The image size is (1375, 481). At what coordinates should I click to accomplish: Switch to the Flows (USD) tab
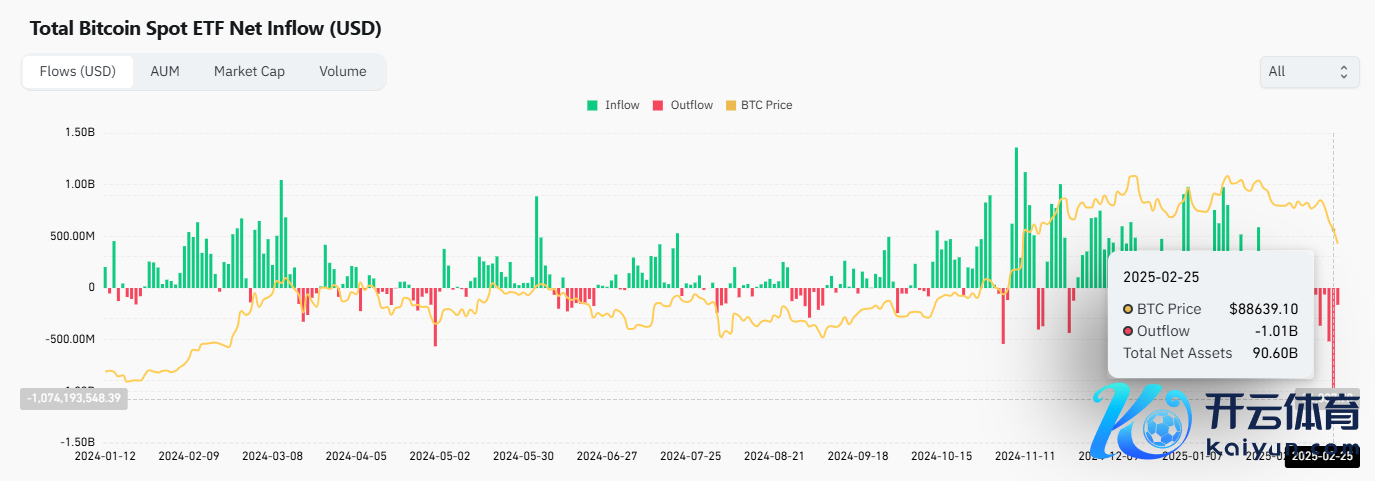click(x=78, y=72)
